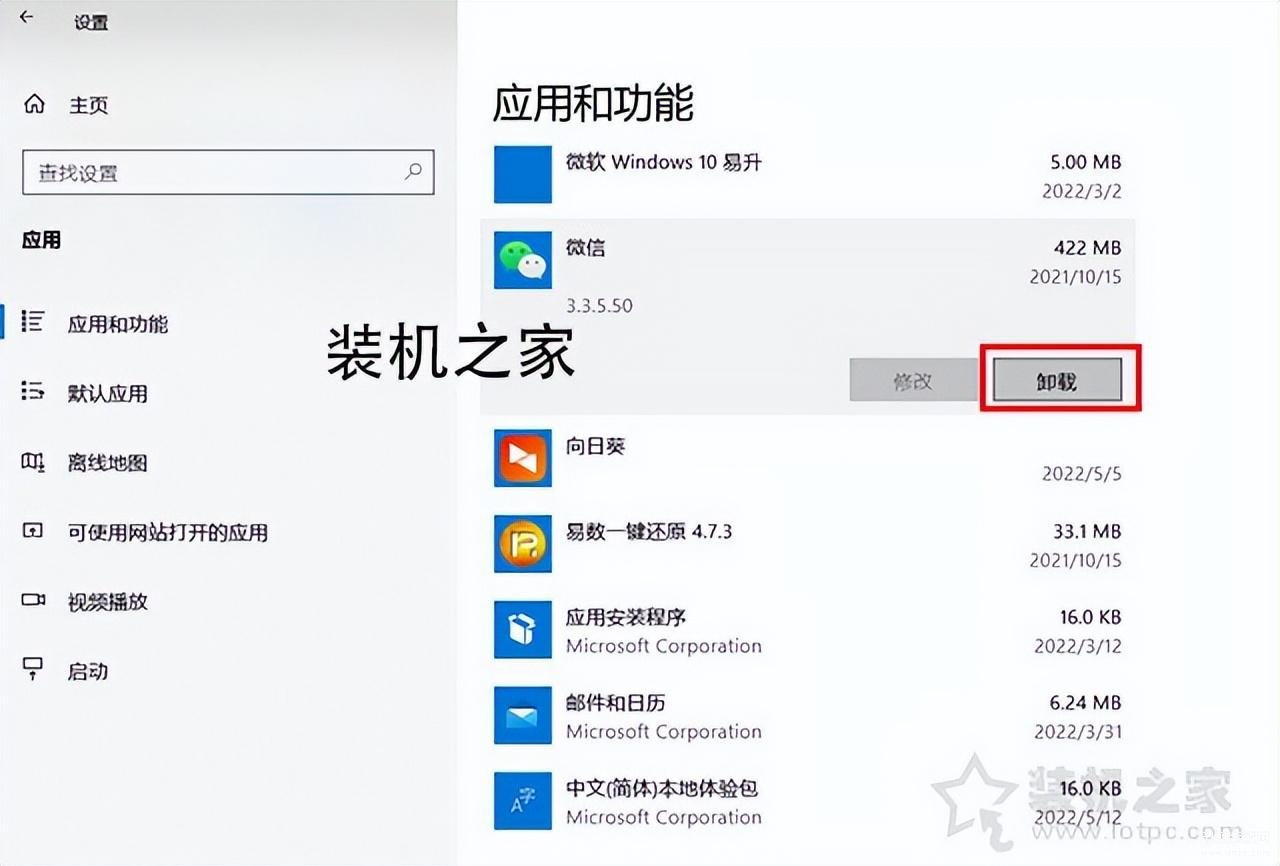Switch to 默认应用 section
The image size is (1280, 866).
(108, 393)
